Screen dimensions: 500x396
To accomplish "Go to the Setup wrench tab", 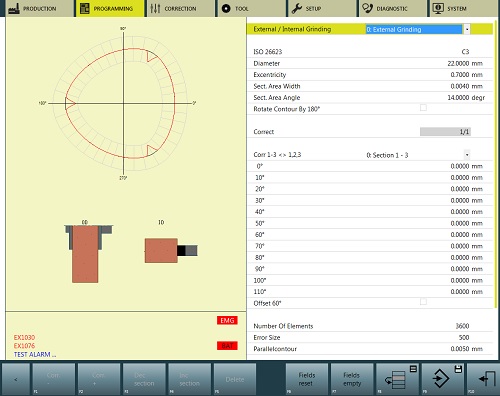I will click(x=322, y=8).
